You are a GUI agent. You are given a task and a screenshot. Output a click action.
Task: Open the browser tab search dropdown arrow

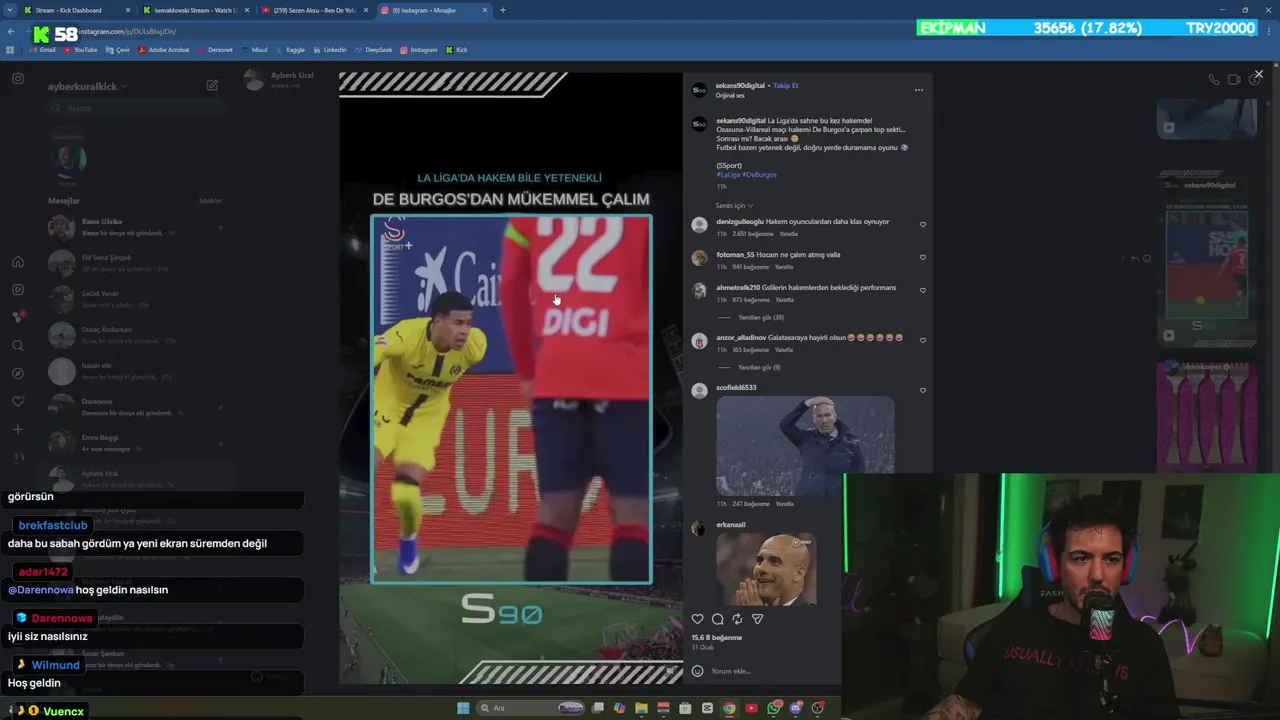(11, 10)
